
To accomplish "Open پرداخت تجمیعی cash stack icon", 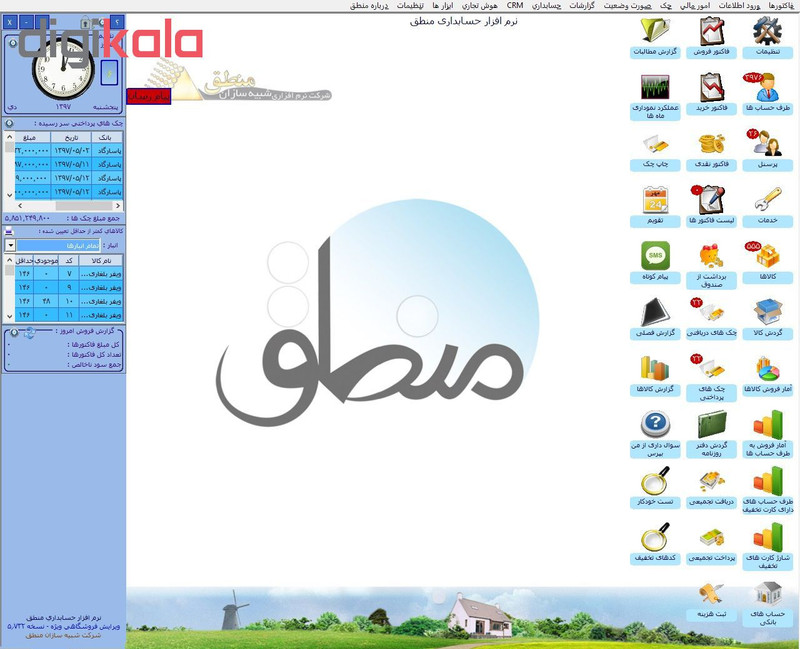I will [x=712, y=538].
